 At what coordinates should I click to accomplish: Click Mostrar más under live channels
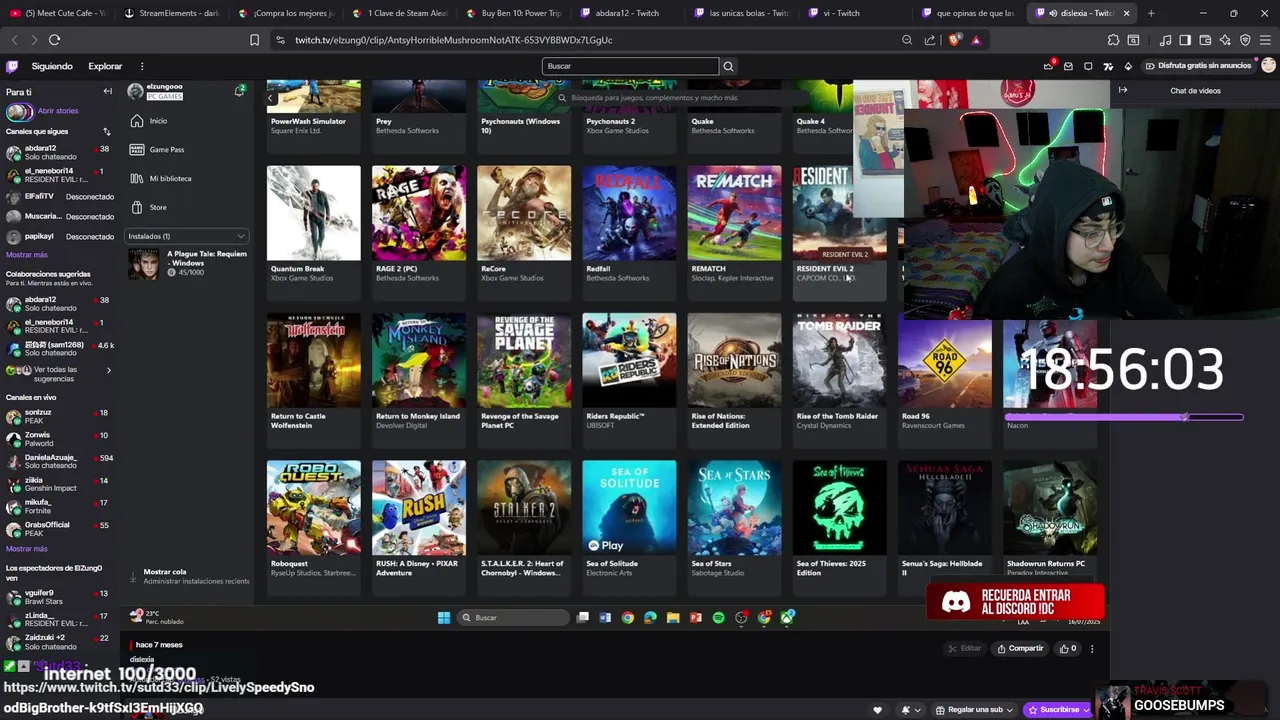26,549
